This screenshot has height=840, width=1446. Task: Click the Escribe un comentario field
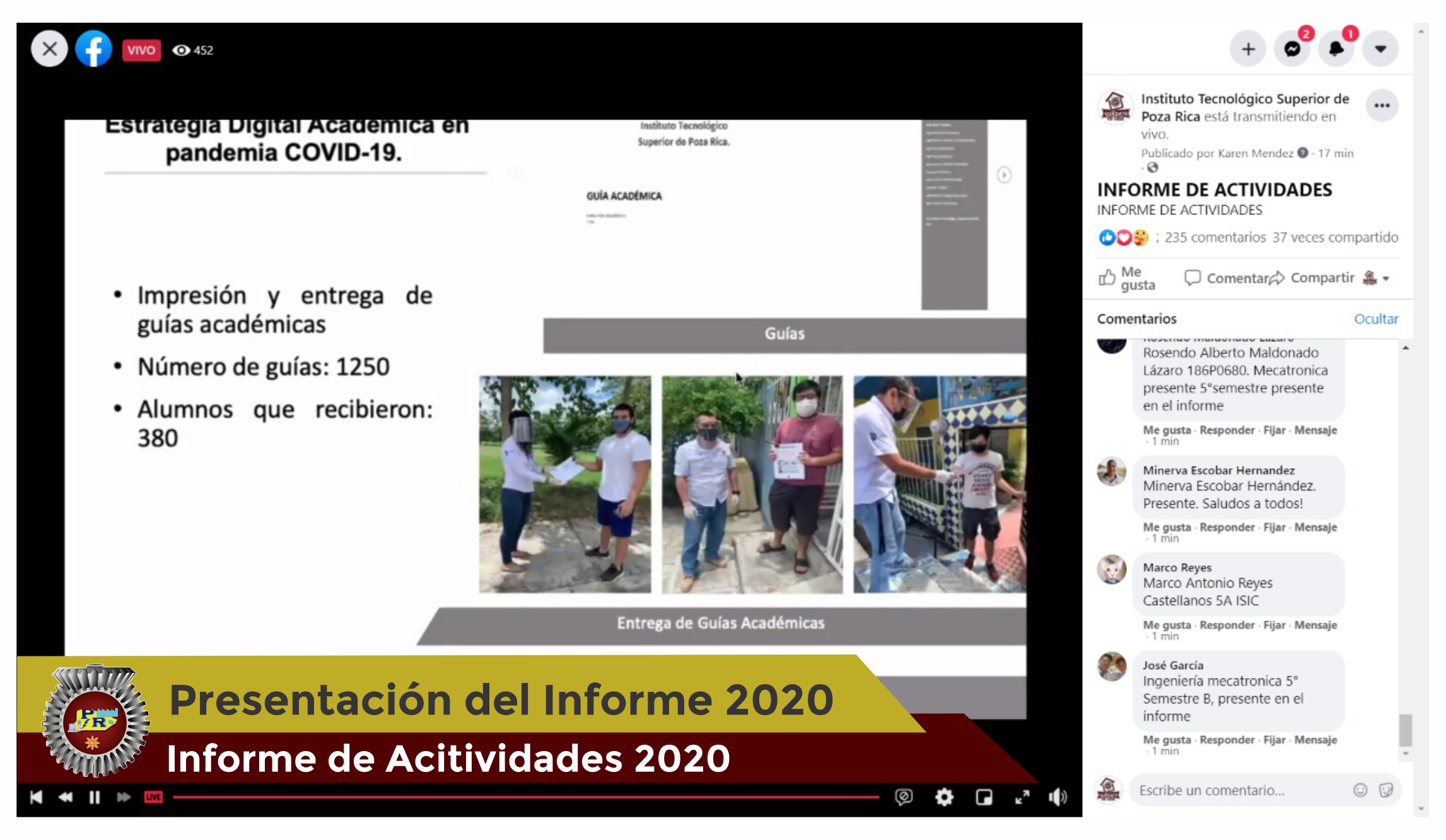(x=1230, y=790)
